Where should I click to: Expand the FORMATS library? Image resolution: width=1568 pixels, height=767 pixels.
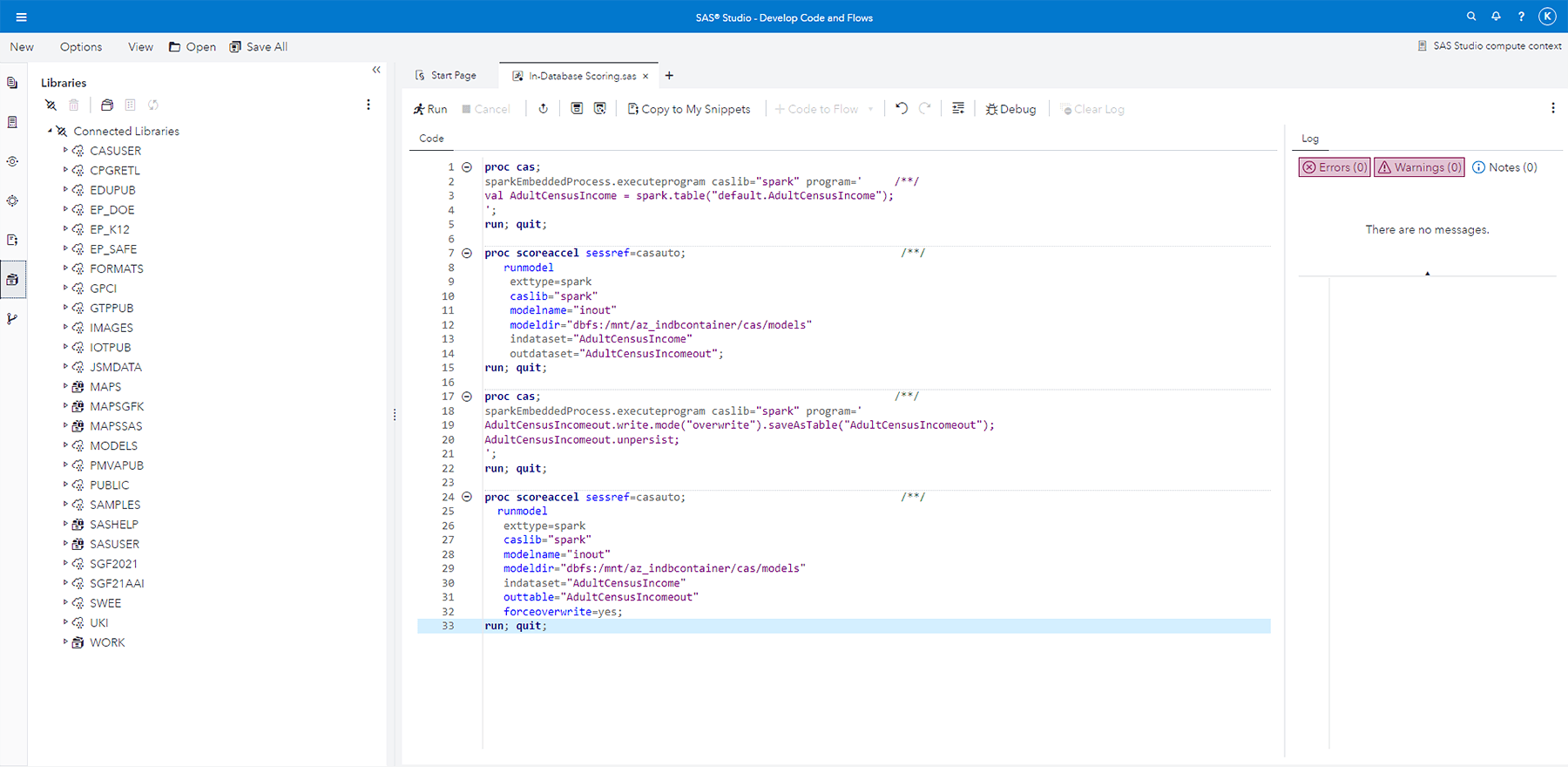click(65, 268)
